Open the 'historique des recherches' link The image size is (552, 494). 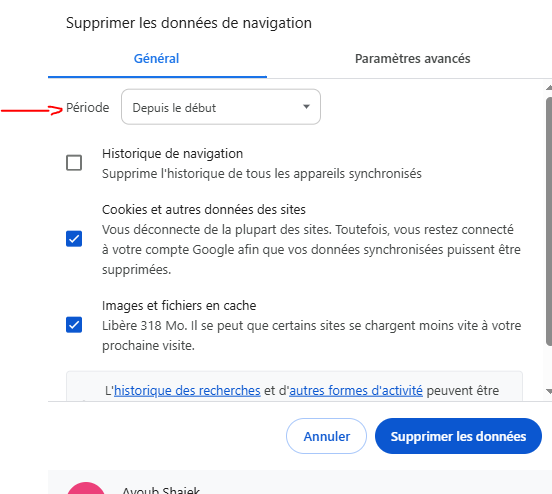[x=187, y=390]
